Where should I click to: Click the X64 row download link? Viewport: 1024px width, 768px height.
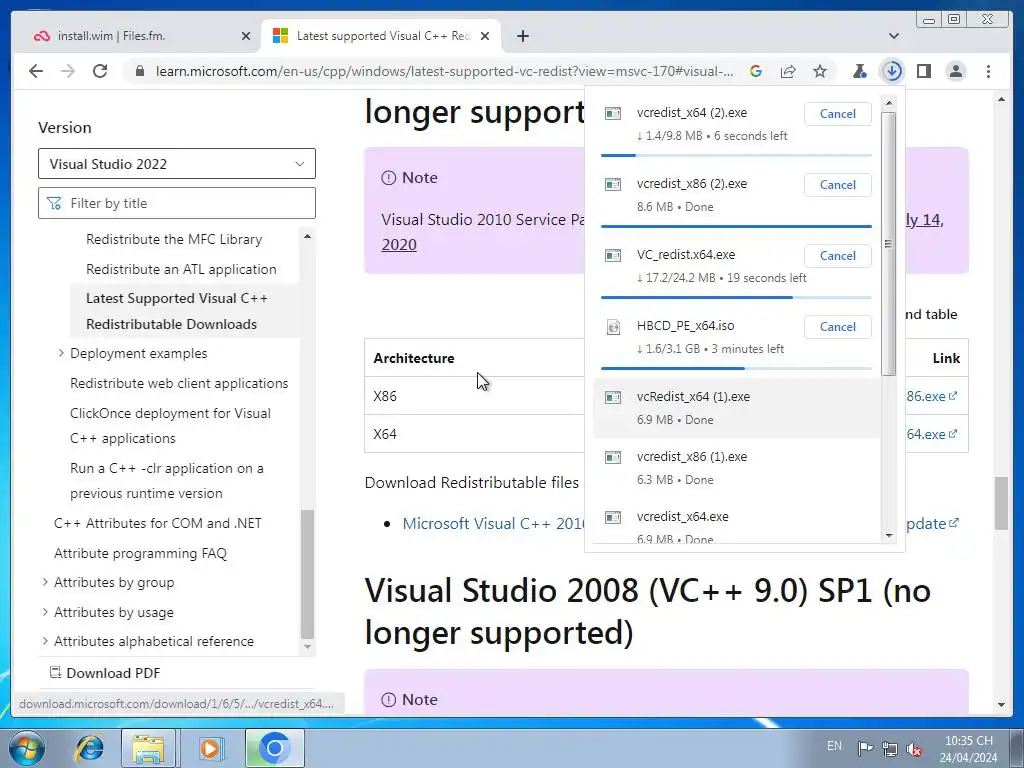point(932,434)
